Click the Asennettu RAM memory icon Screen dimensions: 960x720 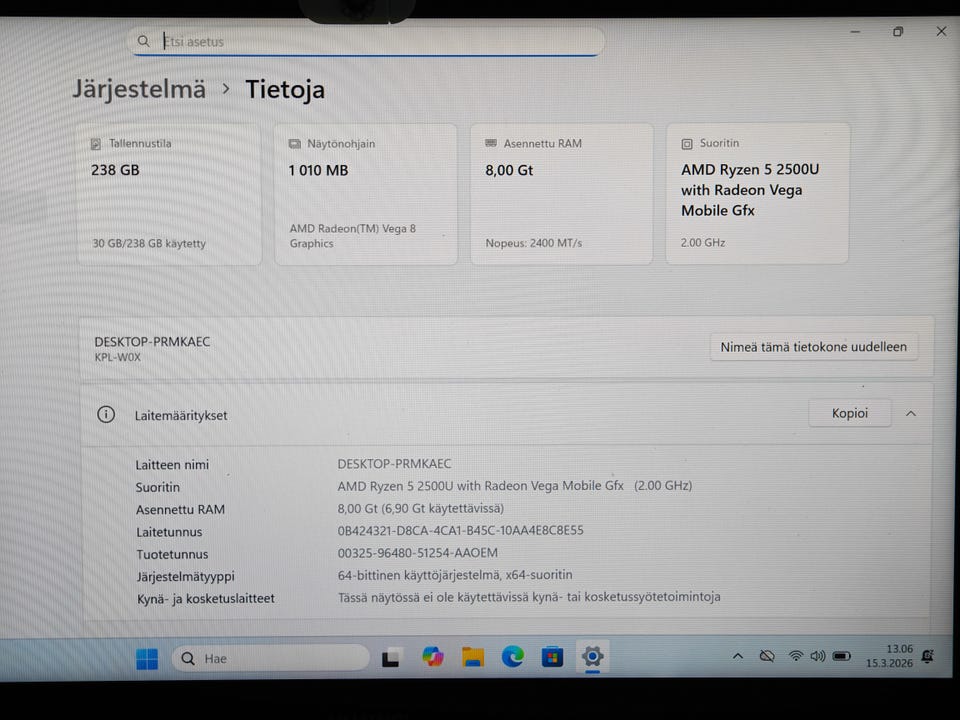(491, 143)
